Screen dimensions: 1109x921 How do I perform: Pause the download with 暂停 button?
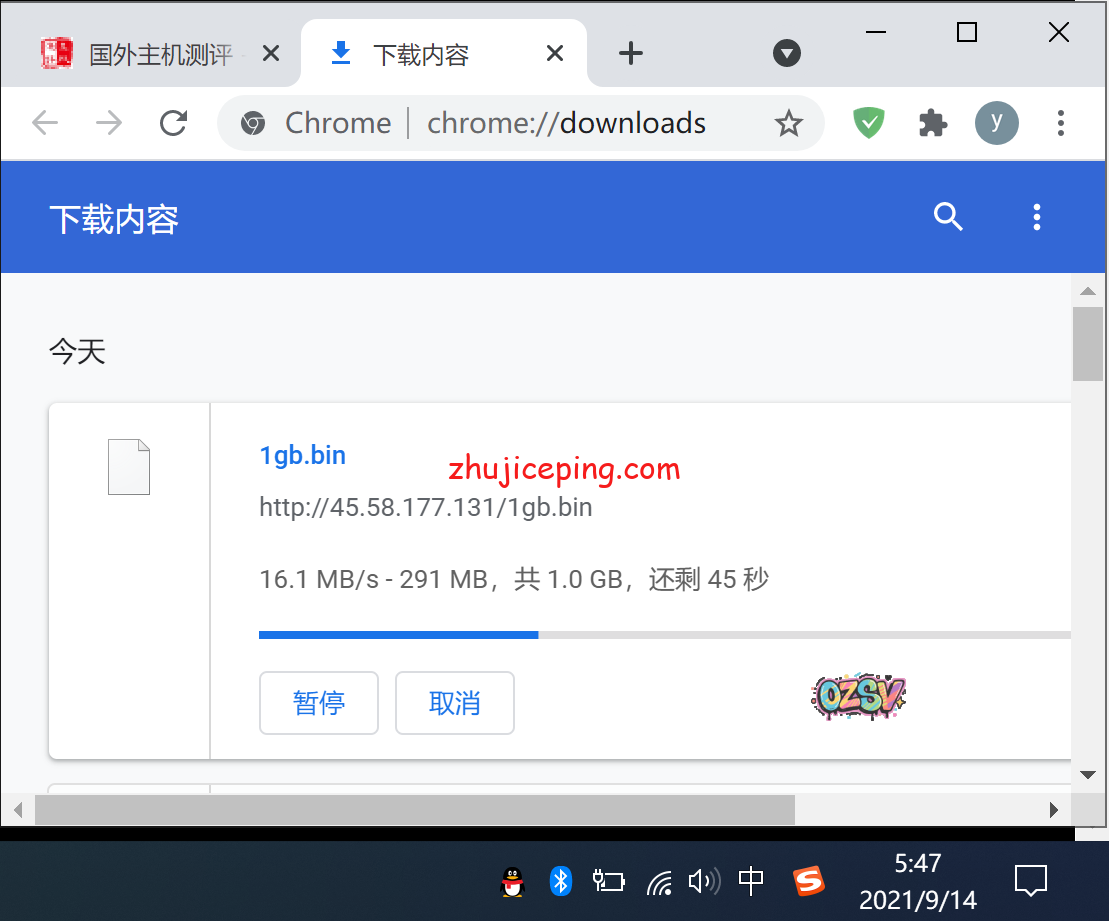(318, 703)
